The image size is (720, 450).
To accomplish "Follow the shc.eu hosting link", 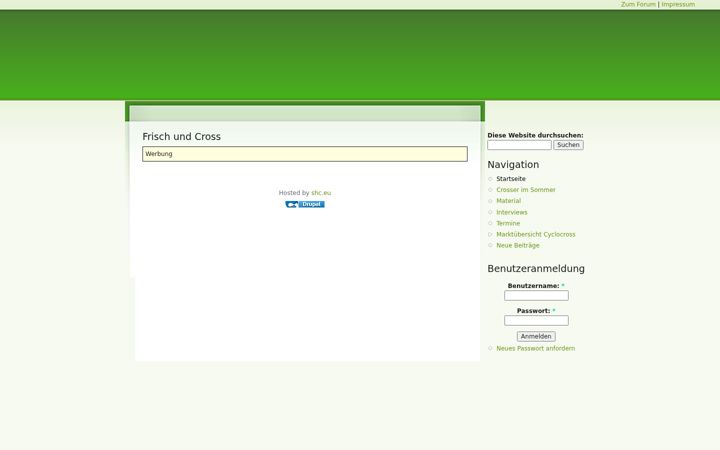I will tap(321, 193).
